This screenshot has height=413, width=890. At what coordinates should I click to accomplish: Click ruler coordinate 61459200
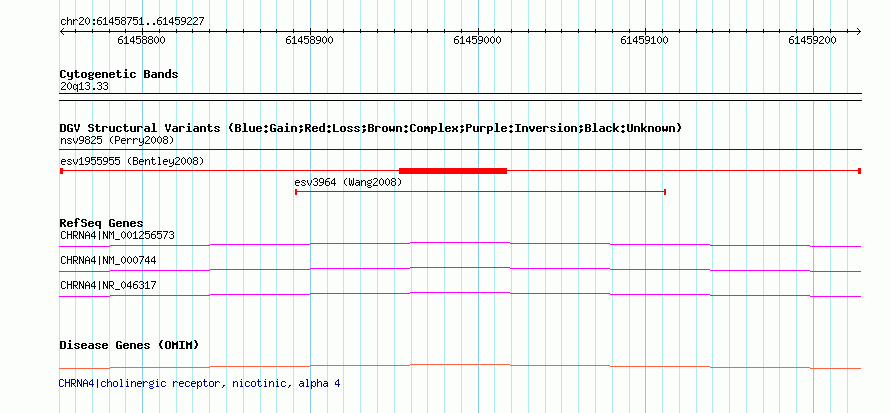[812, 40]
